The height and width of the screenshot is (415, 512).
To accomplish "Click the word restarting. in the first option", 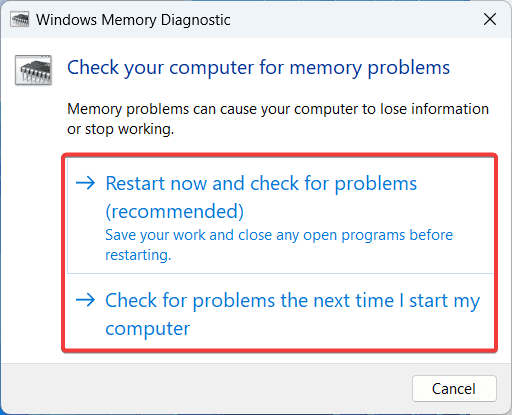I will (138, 255).
